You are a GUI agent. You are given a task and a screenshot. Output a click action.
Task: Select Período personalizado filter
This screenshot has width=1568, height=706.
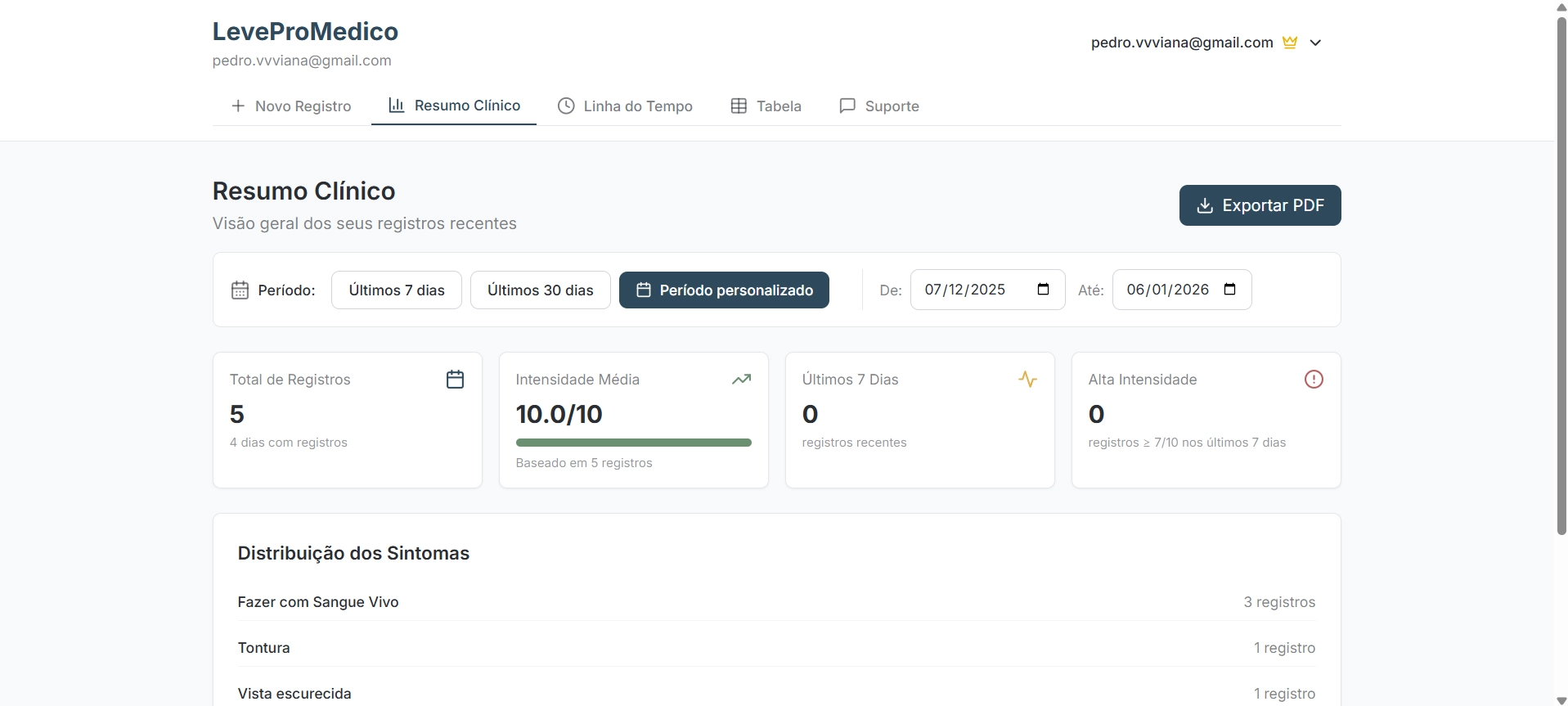pyautogui.click(x=724, y=290)
